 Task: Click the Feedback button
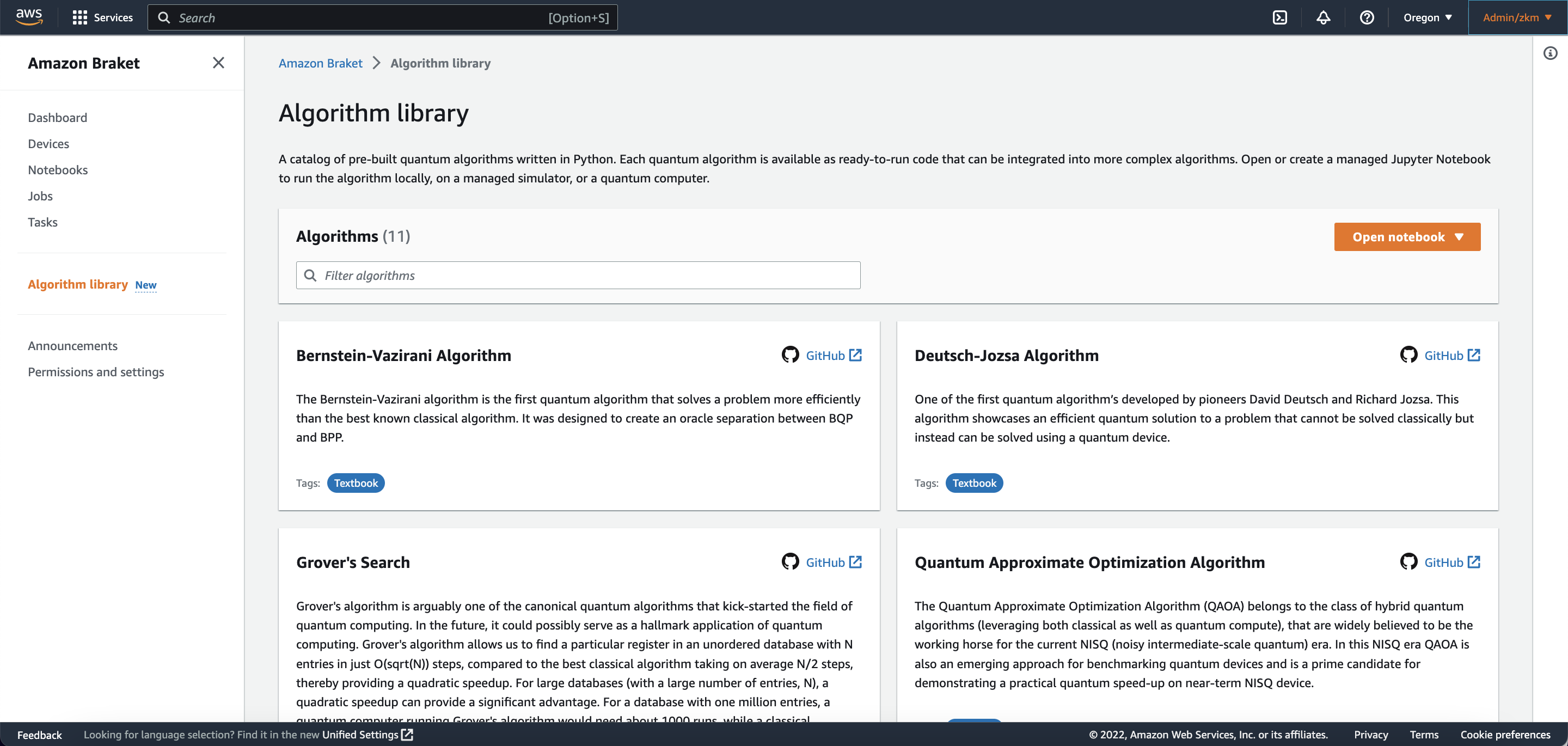point(40,735)
